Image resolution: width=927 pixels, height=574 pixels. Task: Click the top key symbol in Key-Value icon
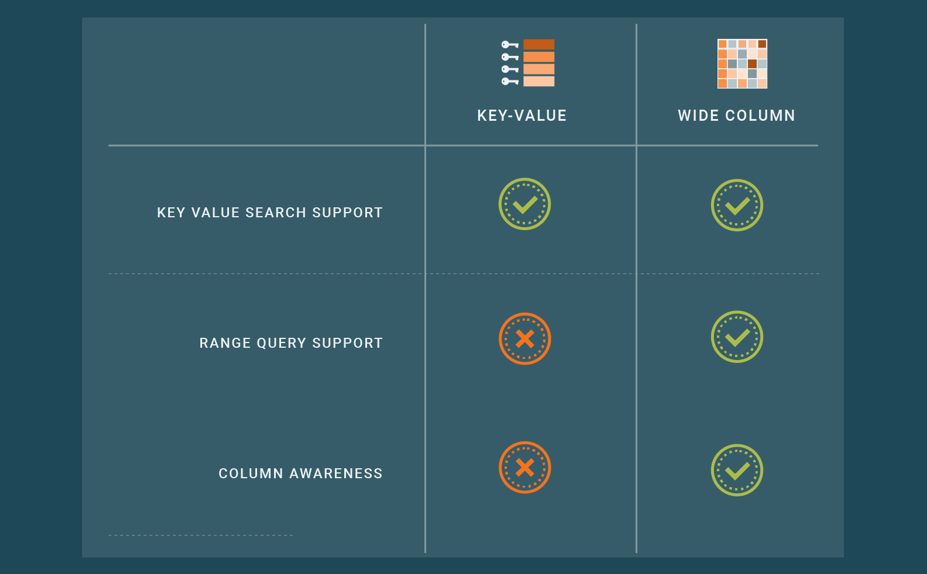point(510,45)
